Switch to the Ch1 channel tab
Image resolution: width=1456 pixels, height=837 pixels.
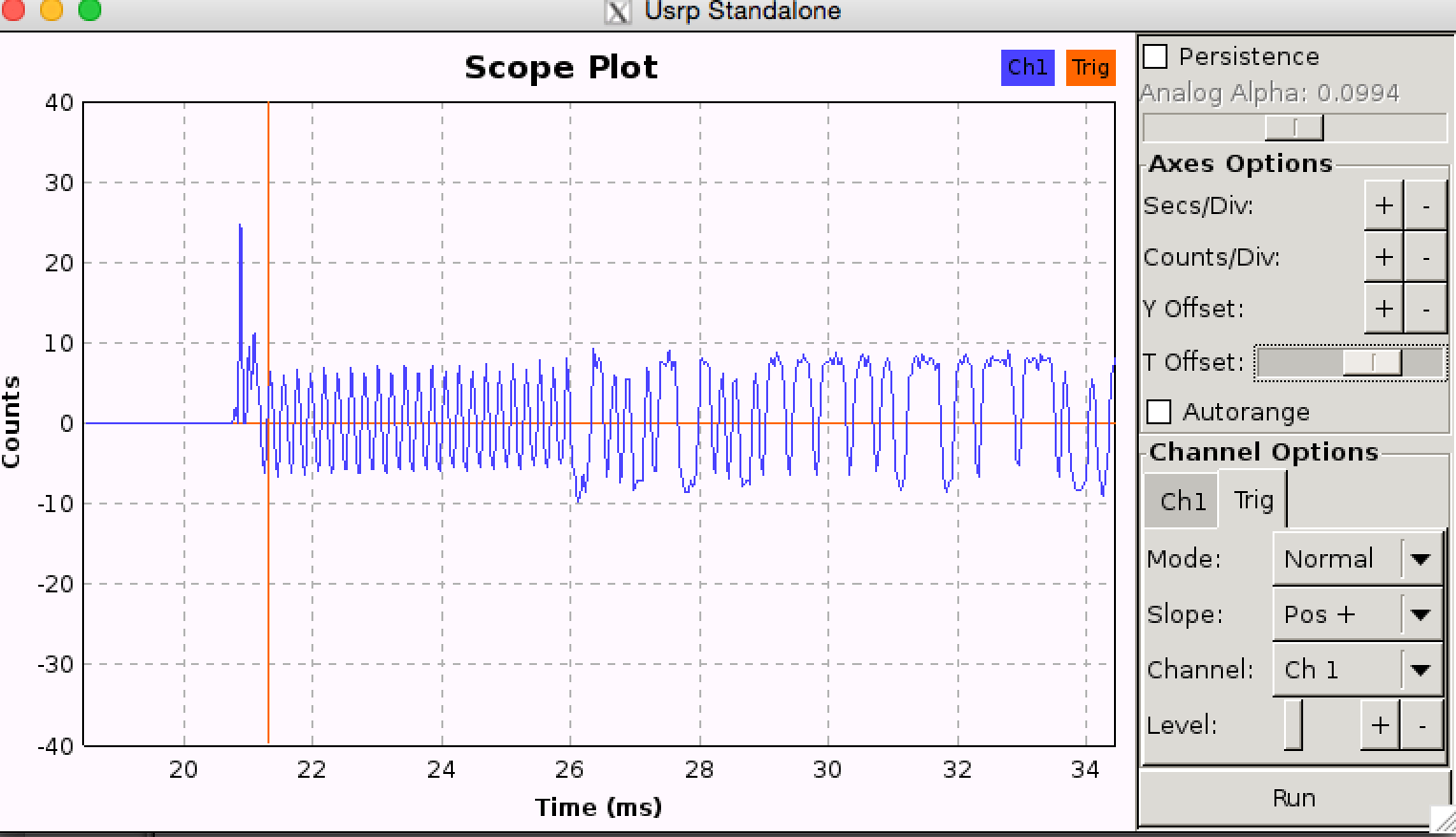[1182, 501]
